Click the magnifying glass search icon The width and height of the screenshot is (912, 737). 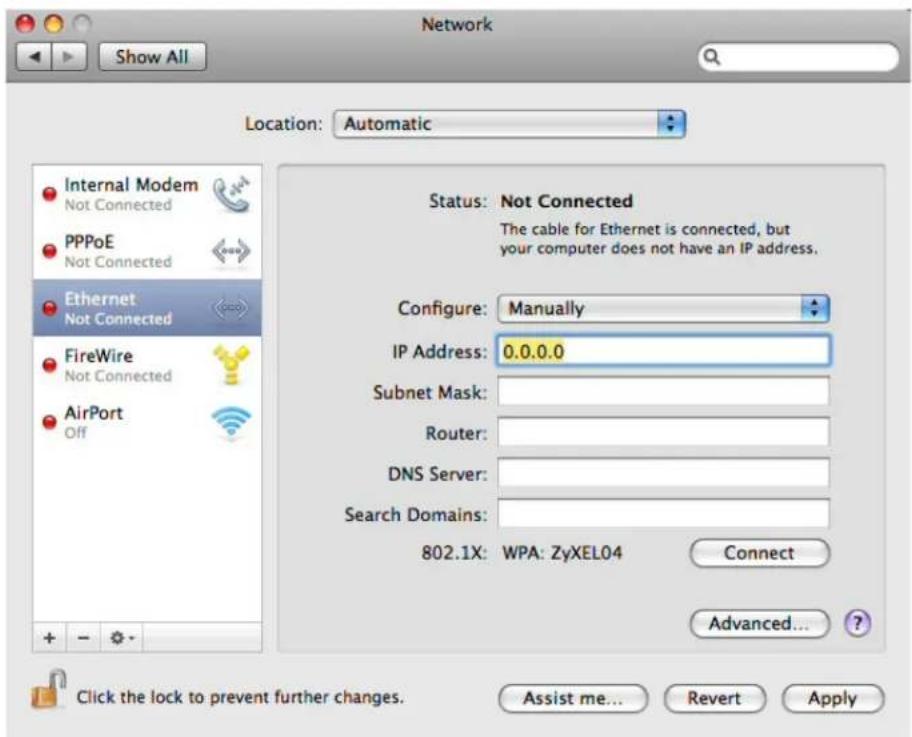(712, 57)
